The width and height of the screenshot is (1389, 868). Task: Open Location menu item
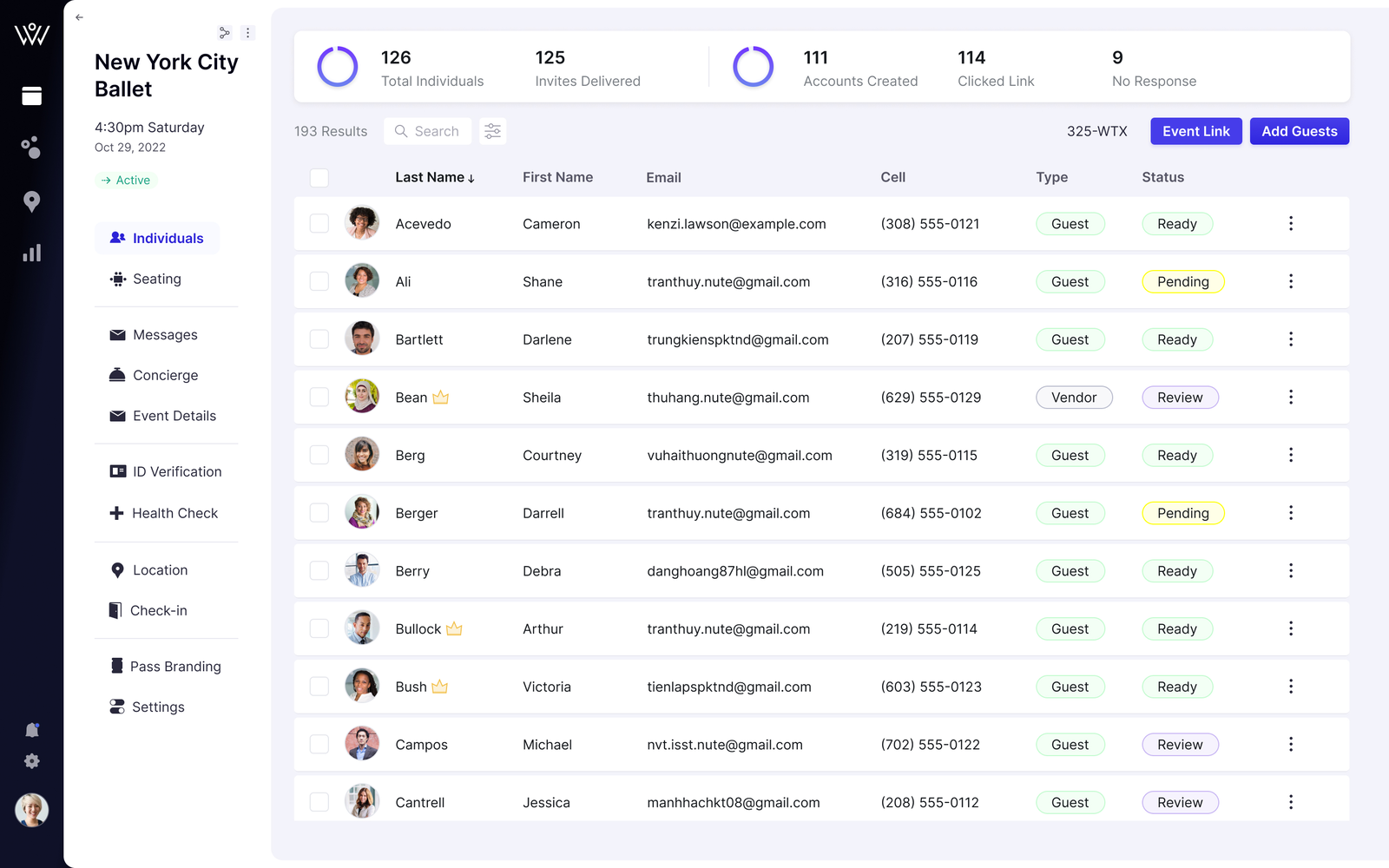point(148,570)
